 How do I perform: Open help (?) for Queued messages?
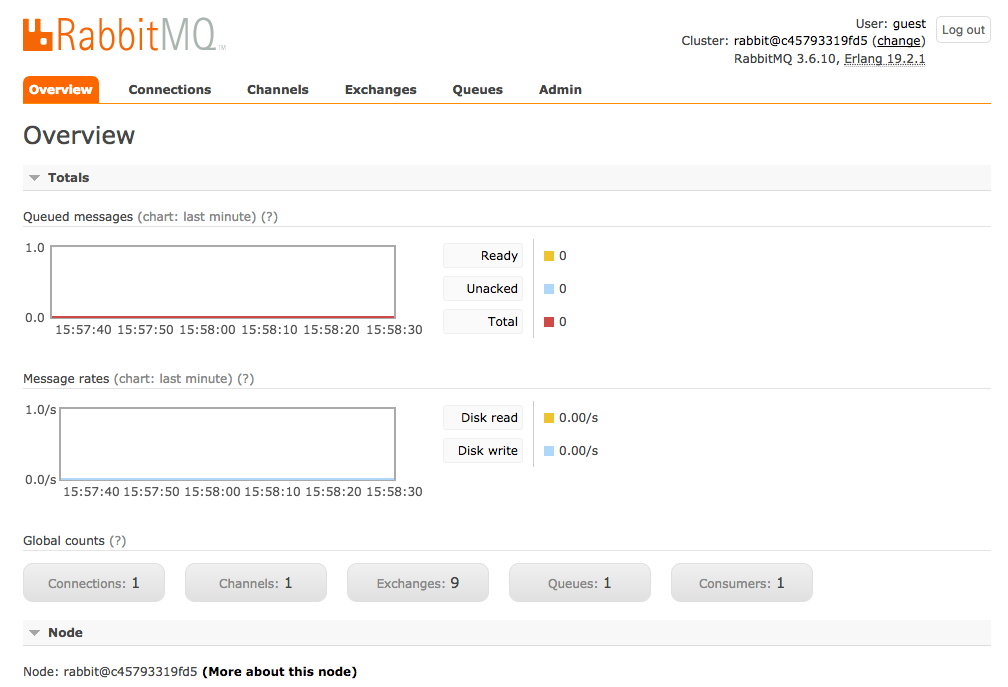[x=269, y=217]
